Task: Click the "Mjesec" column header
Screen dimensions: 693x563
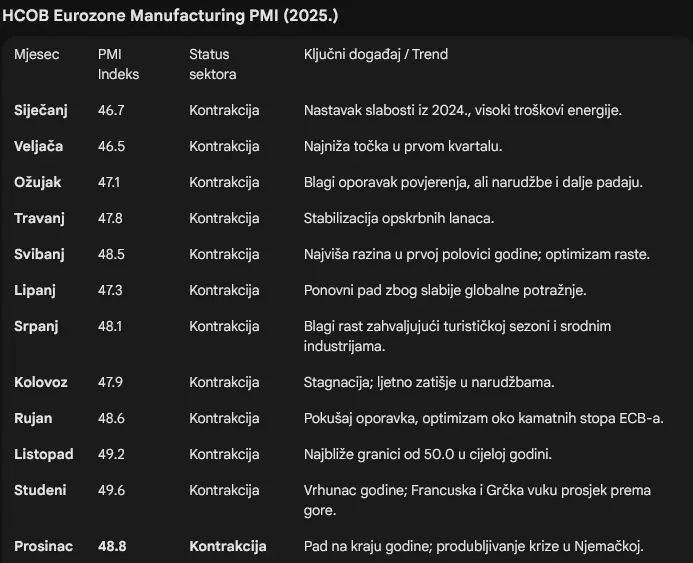Action: click(37, 54)
